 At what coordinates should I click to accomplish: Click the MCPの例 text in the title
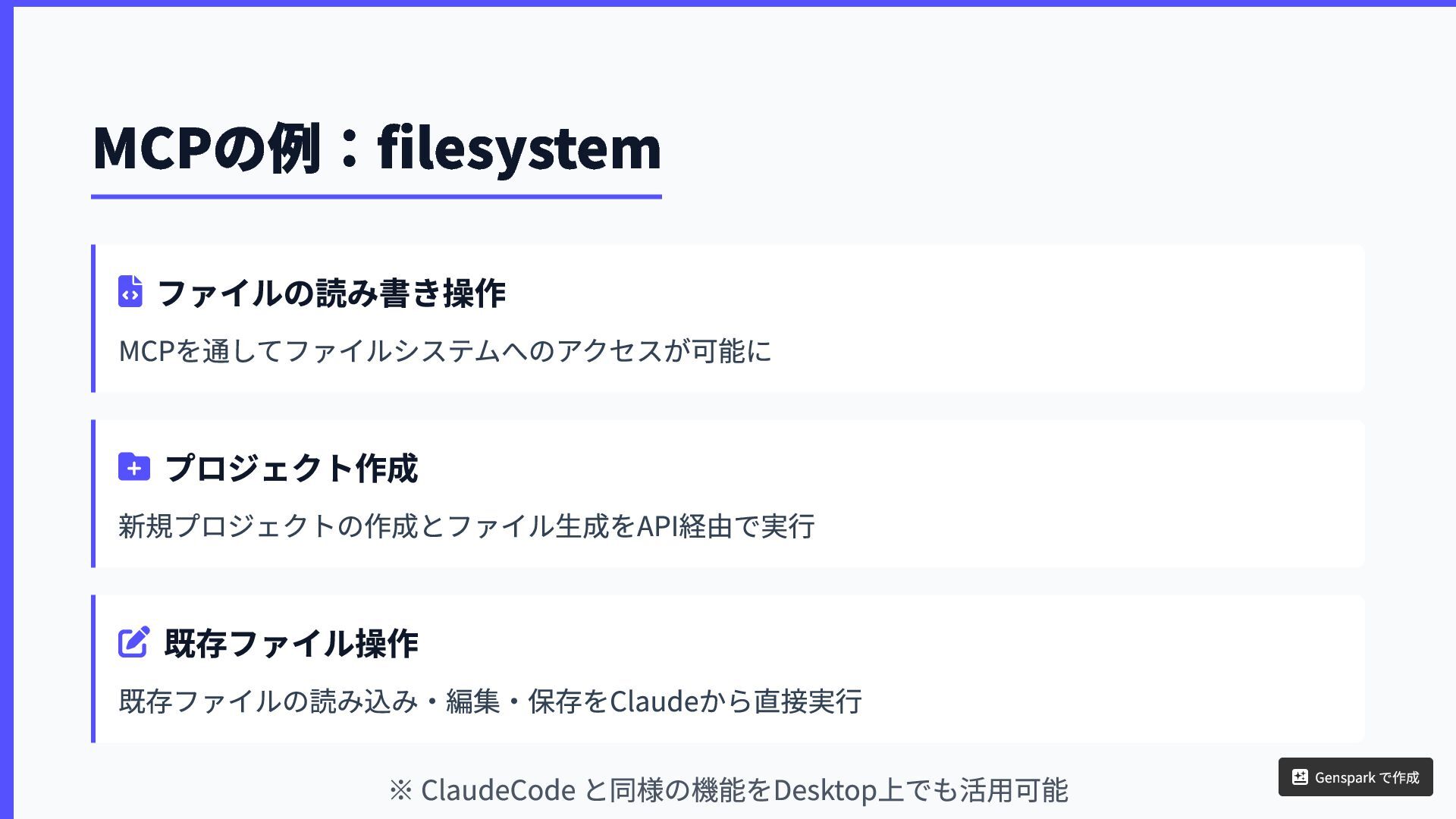tap(206, 147)
